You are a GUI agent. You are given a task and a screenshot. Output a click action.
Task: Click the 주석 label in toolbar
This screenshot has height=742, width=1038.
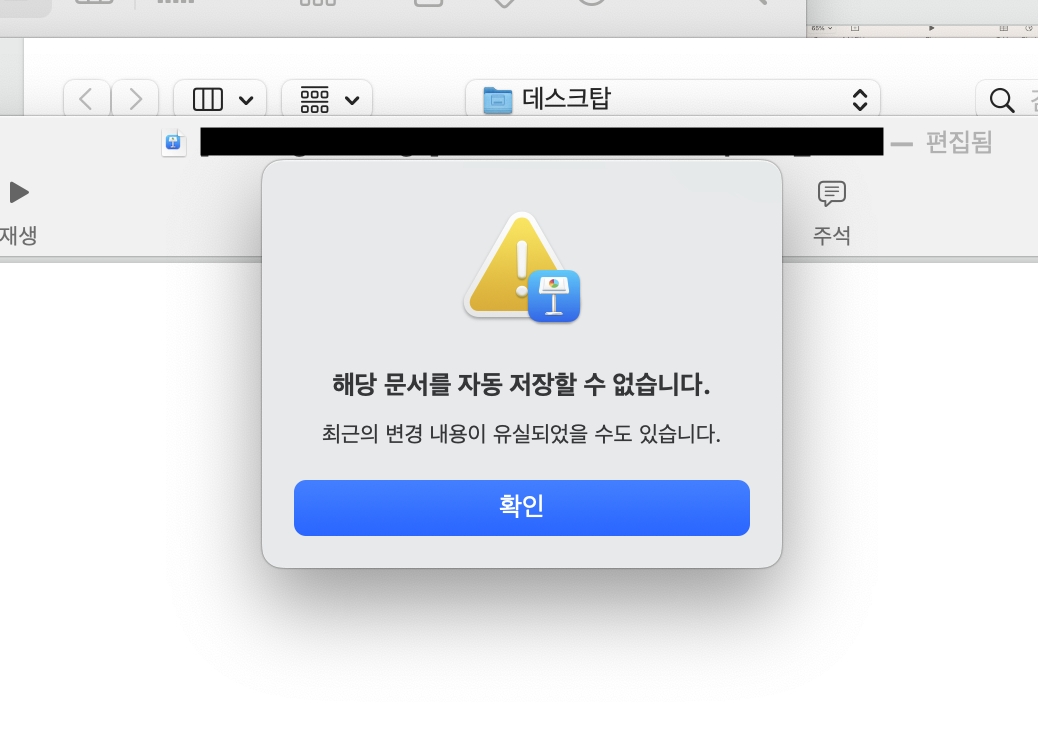831,235
